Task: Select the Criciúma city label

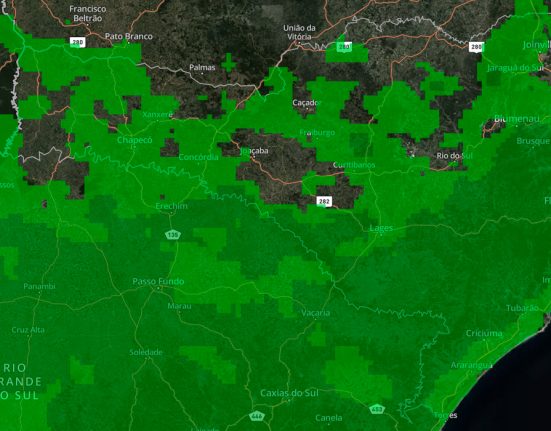Action: [484, 333]
